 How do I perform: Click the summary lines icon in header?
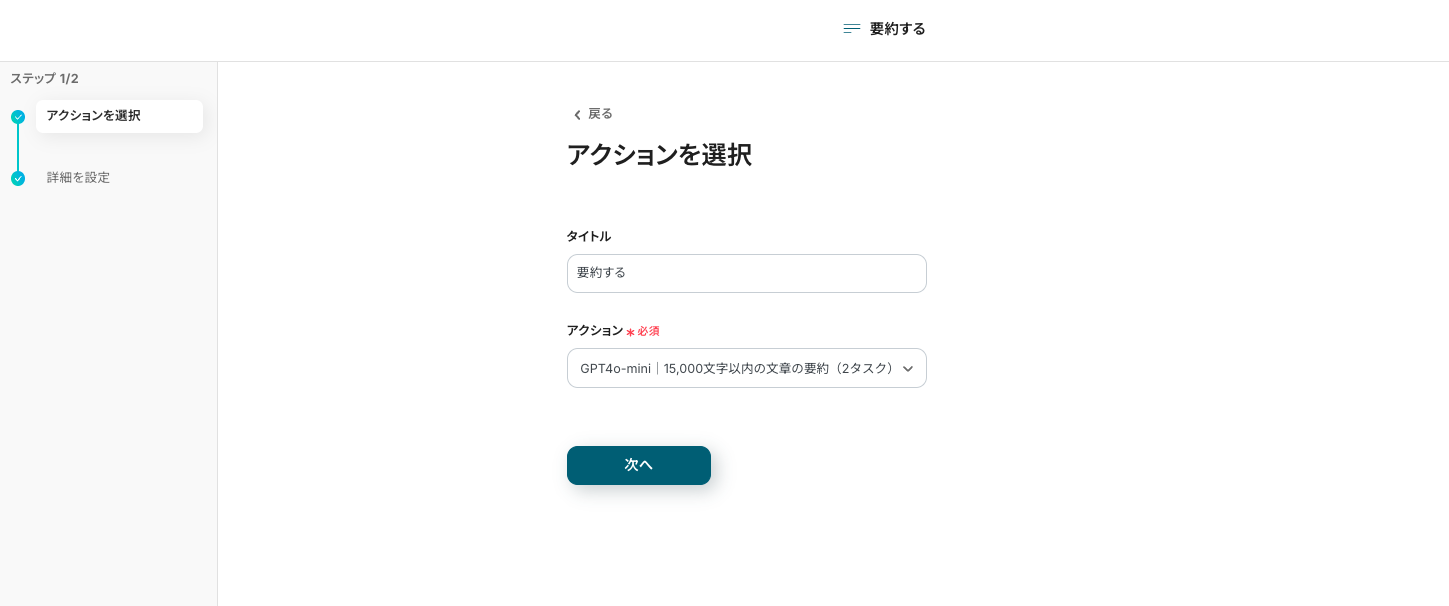coord(852,29)
